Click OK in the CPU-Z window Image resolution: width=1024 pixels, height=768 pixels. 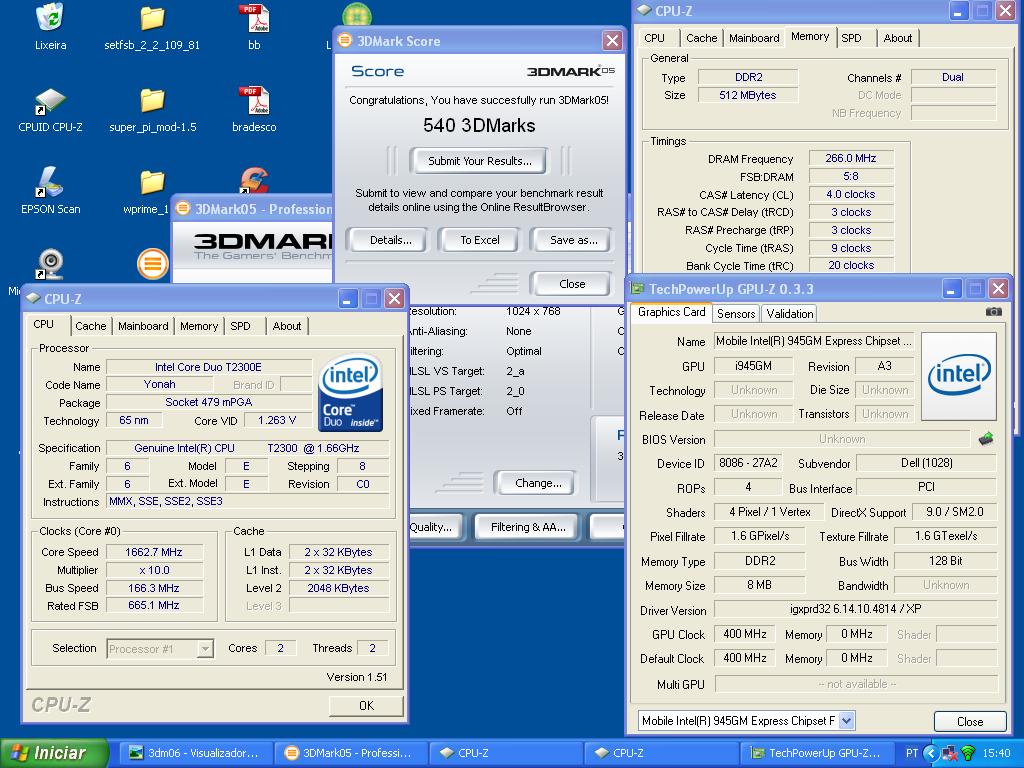[366, 705]
